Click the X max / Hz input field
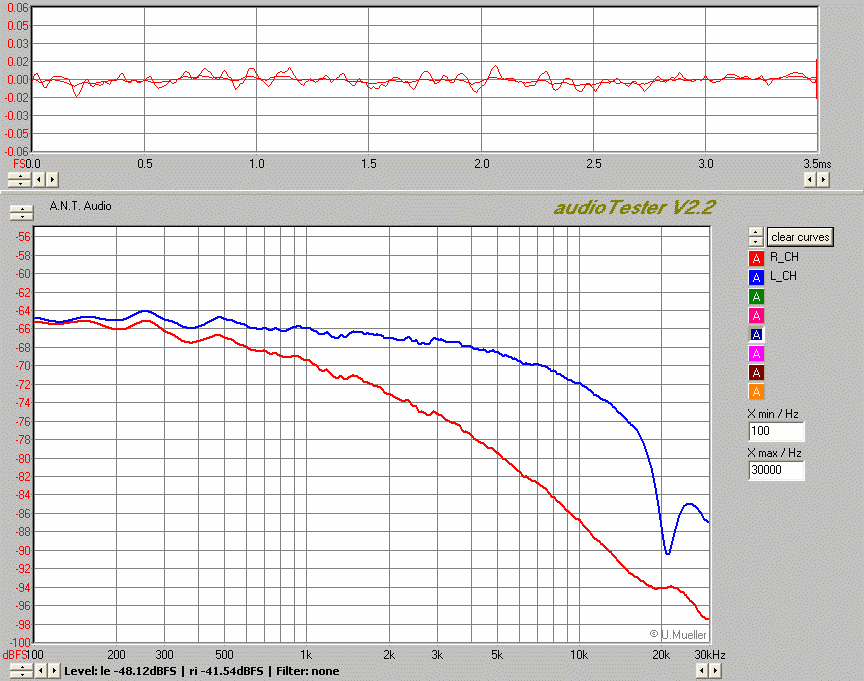 tap(776, 471)
